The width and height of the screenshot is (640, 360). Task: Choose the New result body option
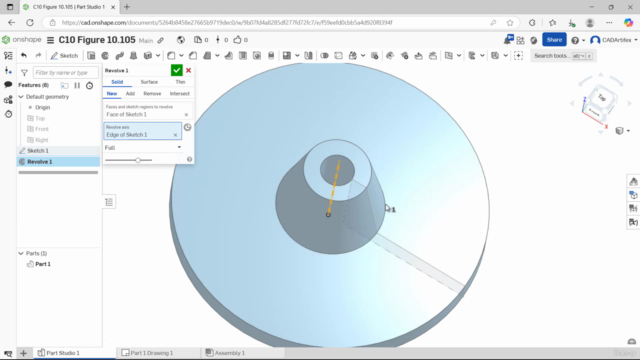click(x=112, y=93)
